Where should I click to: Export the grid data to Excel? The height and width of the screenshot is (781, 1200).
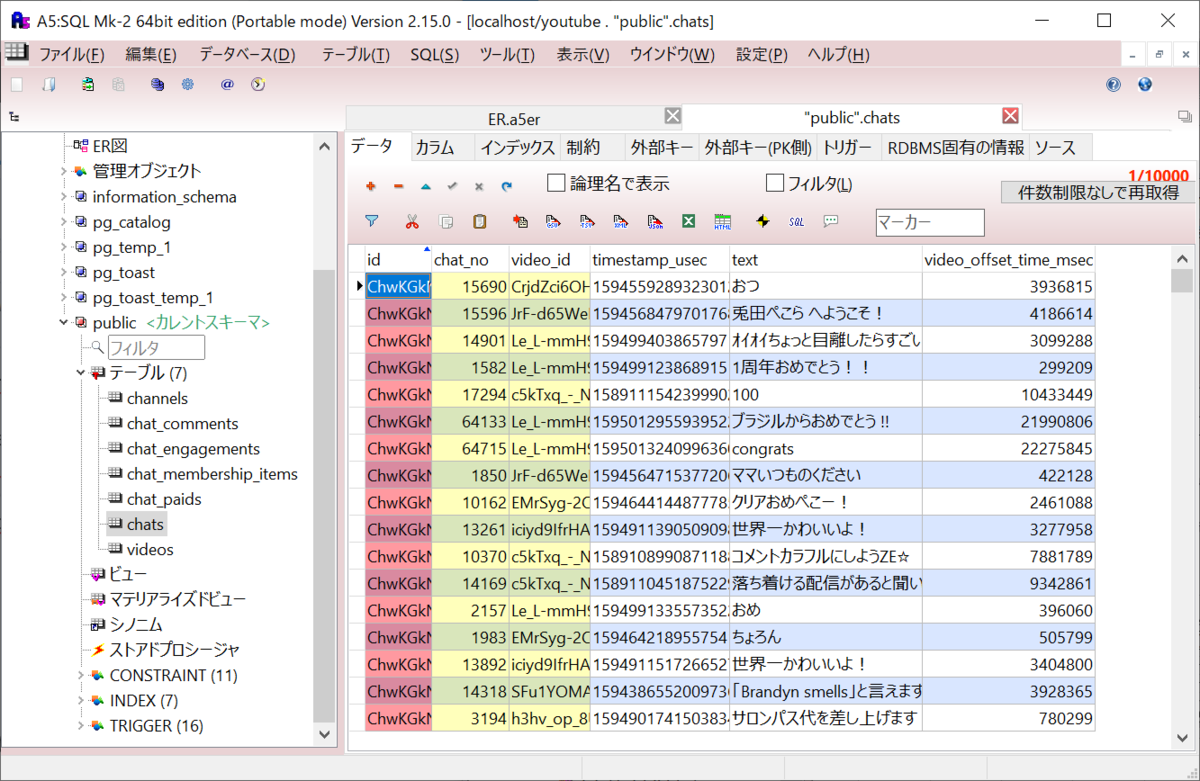point(690,222)
